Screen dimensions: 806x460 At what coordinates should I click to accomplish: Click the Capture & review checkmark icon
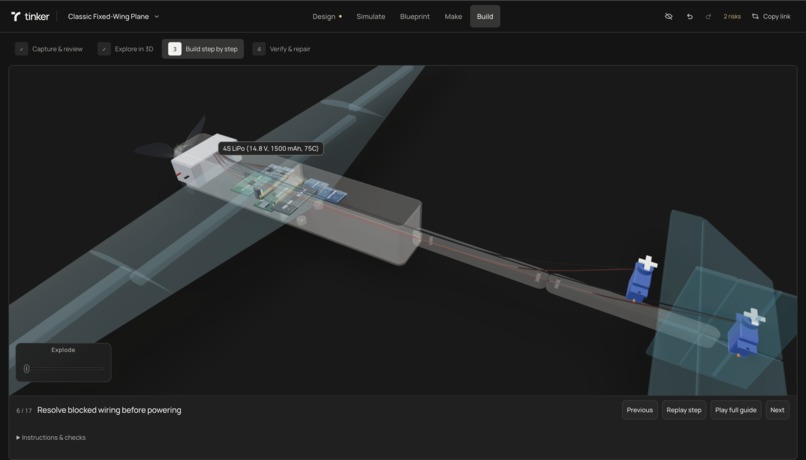21,49
